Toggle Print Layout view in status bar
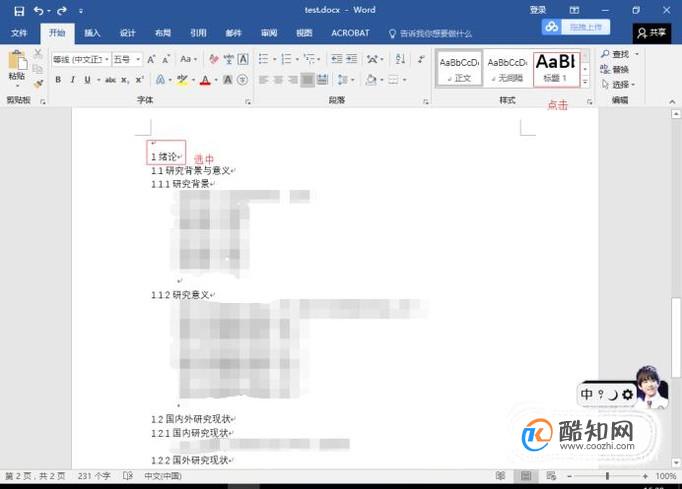The width and height of the screenshot is (682, 489). coord(526,476)
